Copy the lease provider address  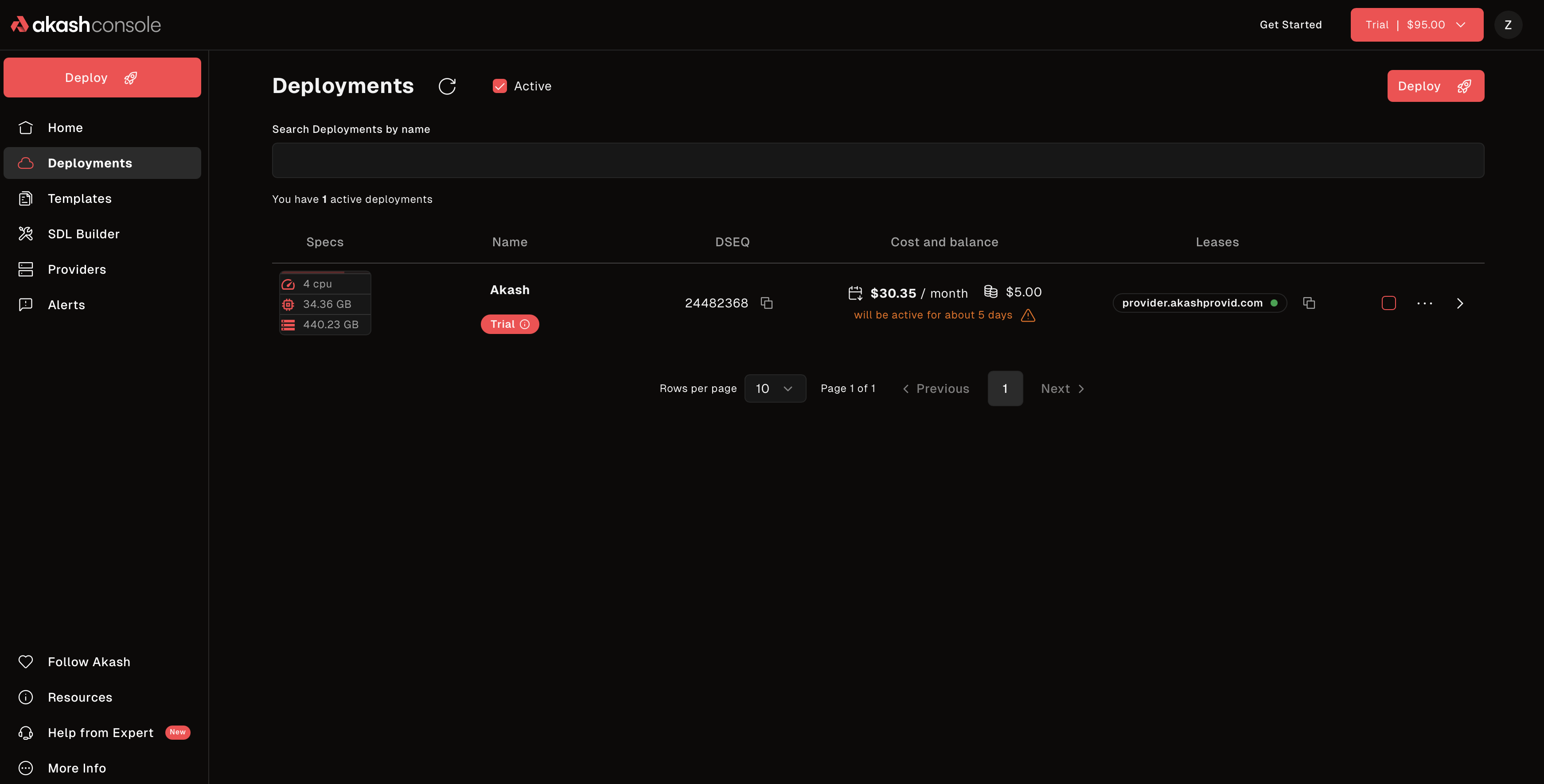pyautogui.click(x=1309, y=303)
